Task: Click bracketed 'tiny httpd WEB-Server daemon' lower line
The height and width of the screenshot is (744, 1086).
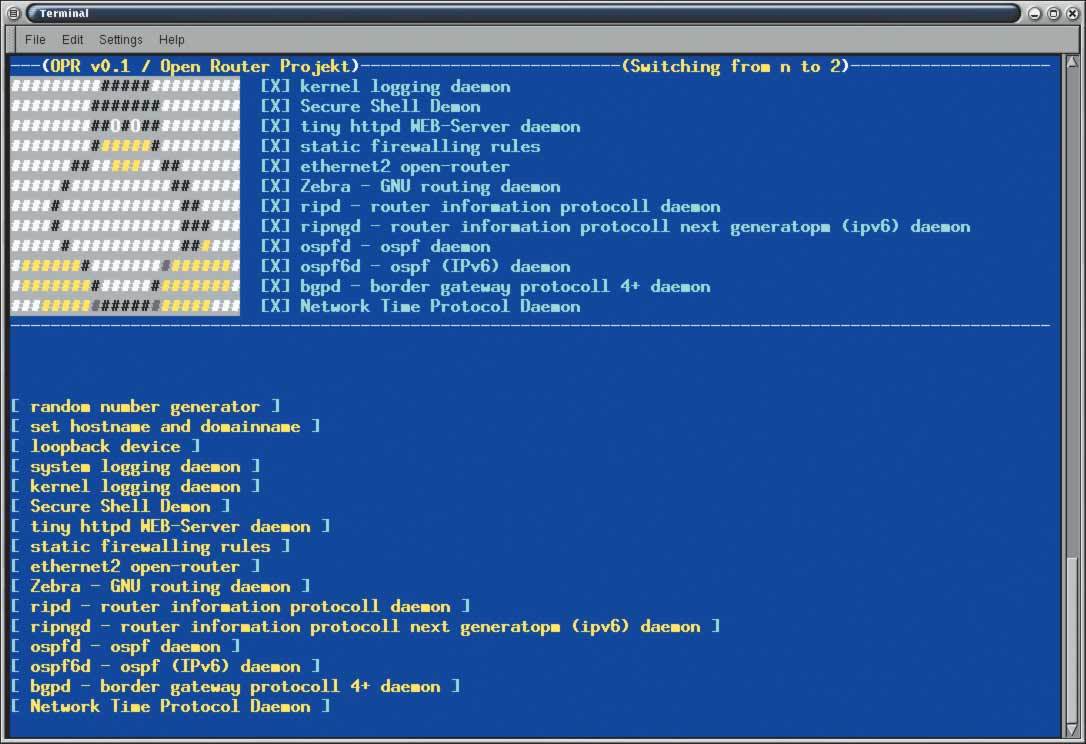Action: [170, 526]
